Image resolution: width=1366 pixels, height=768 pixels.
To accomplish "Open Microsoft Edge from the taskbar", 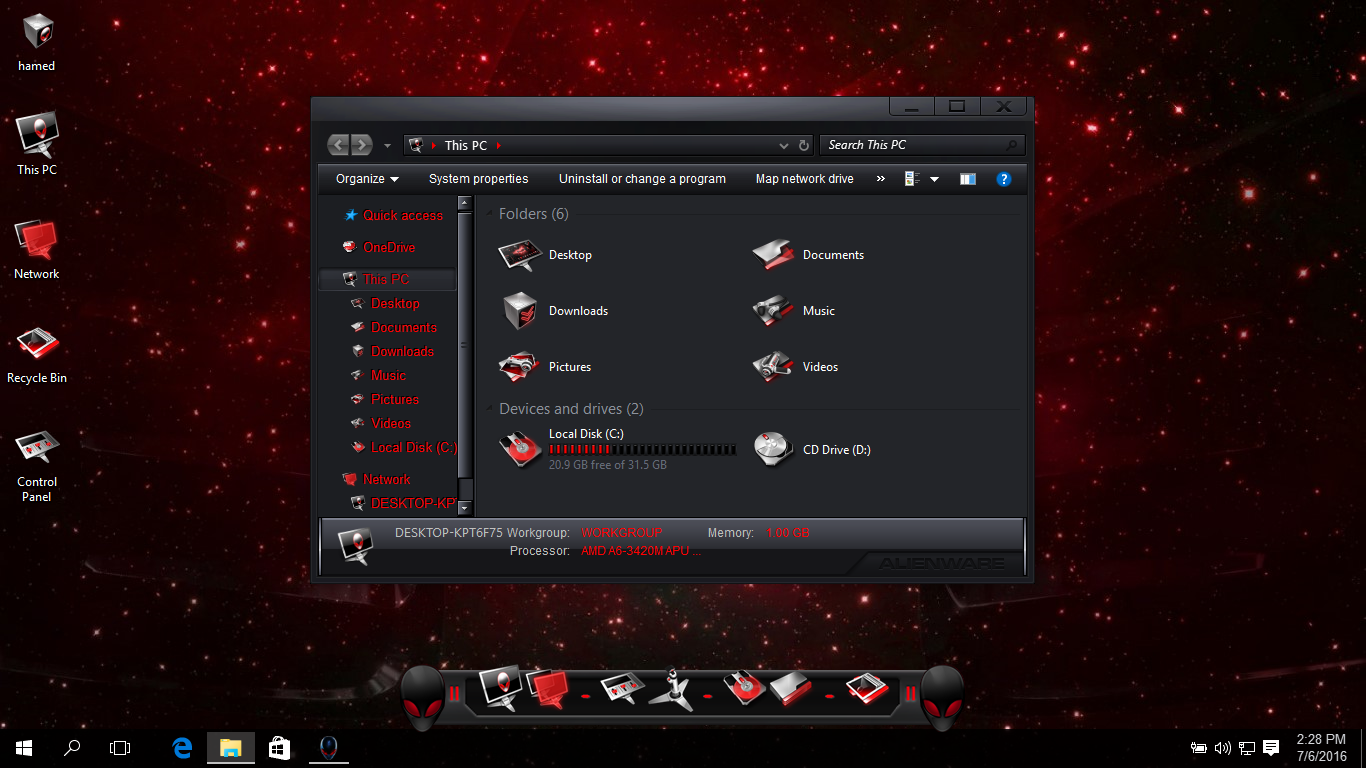I will pos(182,747).
